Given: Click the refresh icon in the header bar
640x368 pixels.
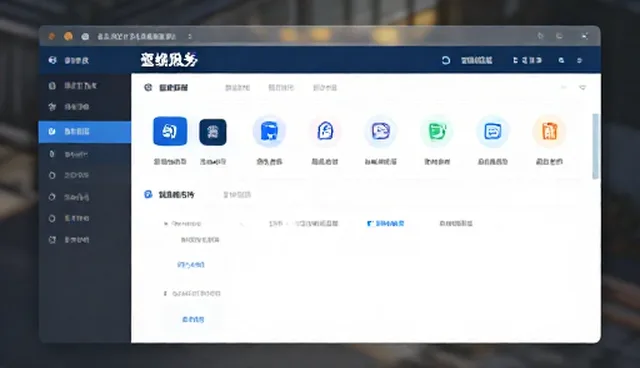Looking at the screenshot, I should pyautogui.click(x=446, y=60).
